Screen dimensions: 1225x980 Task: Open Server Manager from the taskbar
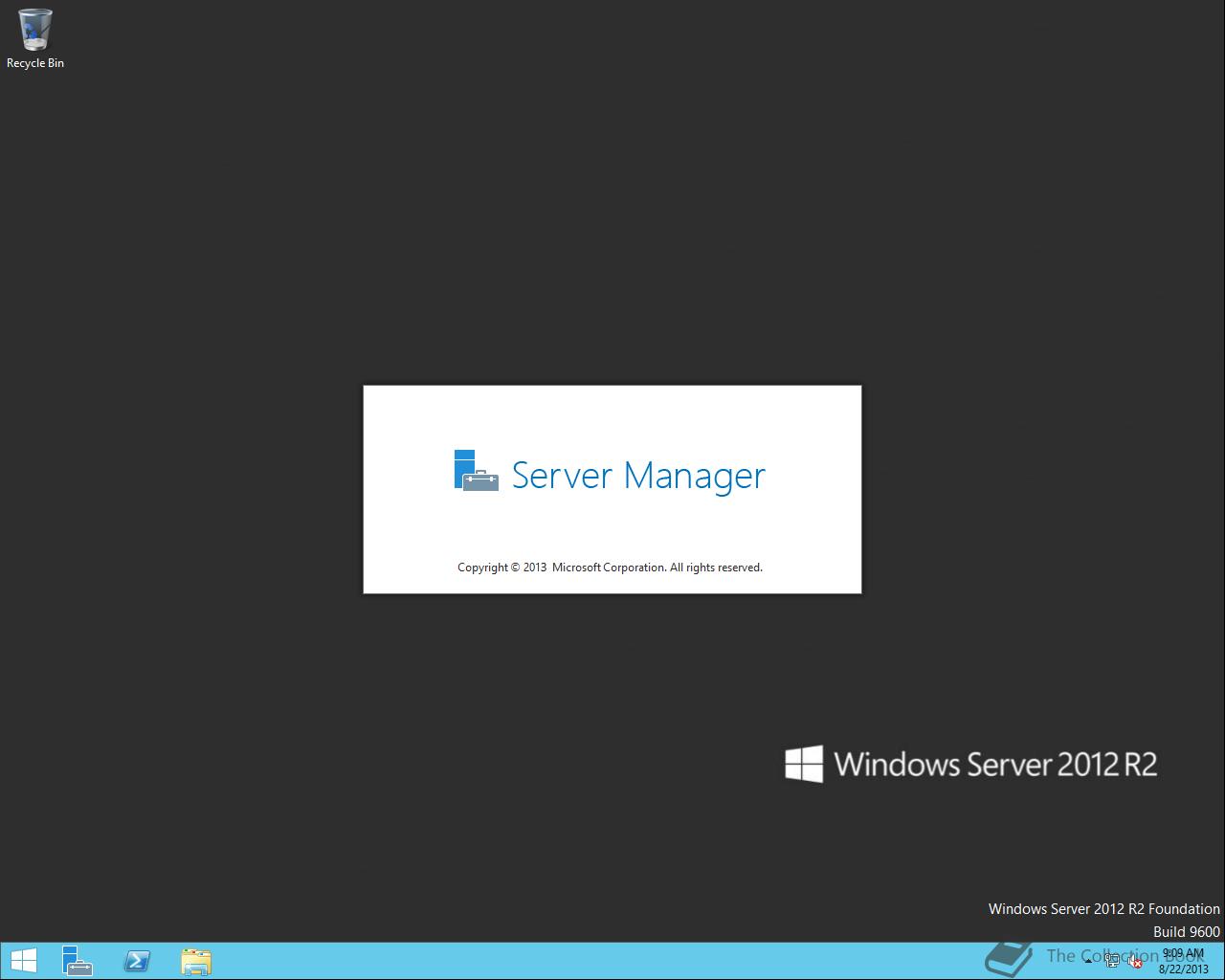coord(78,961)
